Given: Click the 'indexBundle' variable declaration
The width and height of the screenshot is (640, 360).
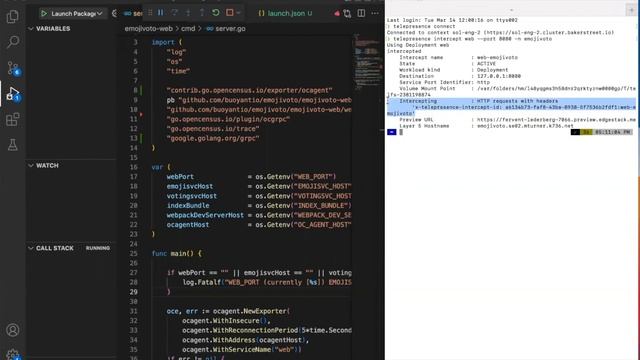Looking at the screenshot, I should tap(188, 205).
